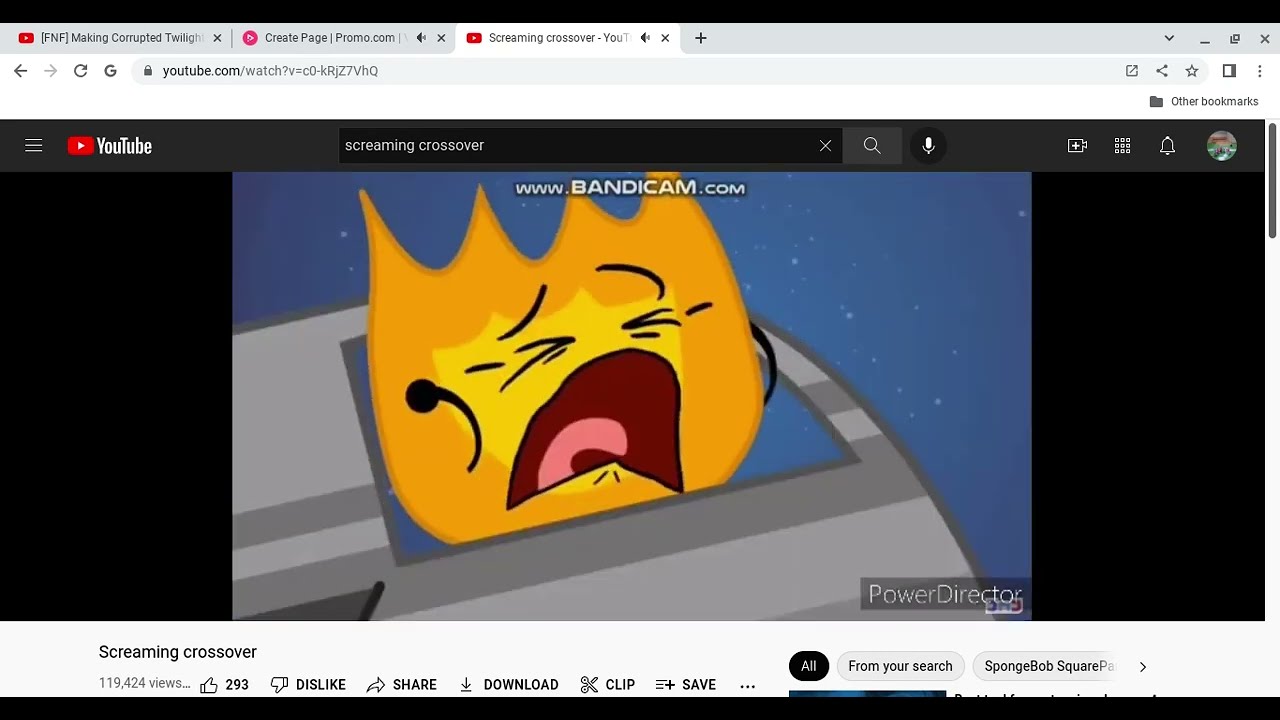
Task: Close the Promo.com tab
Action: point(441,38)
